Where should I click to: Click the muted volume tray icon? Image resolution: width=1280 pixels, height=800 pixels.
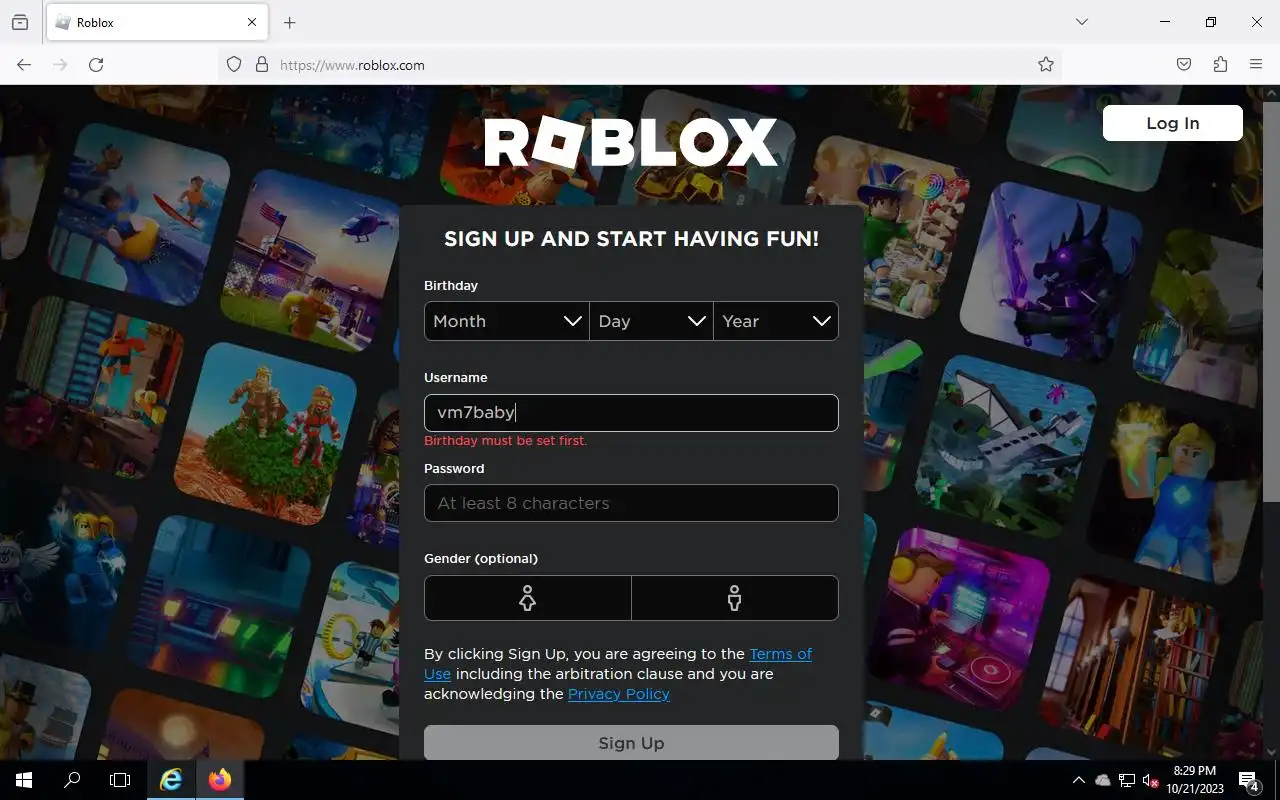[1150, 780]
